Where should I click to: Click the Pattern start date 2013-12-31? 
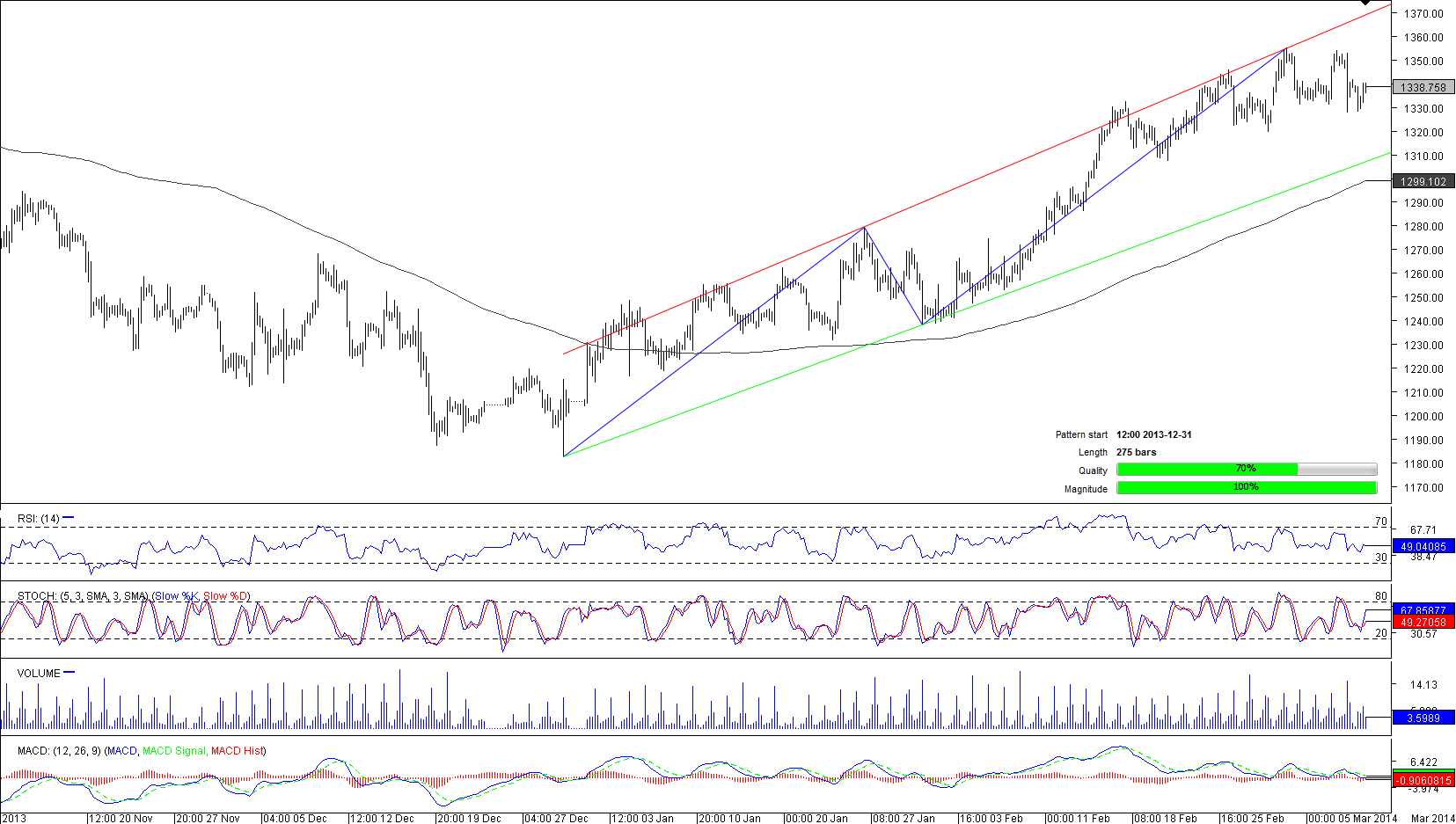[x=1154, y=434]
